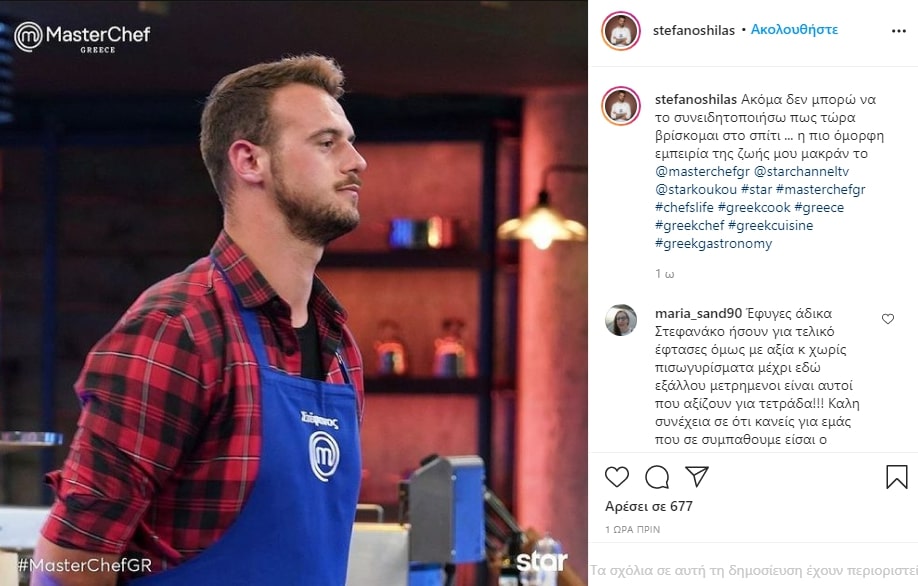
Task: Like the post with heart icon
Action: (616, 477)
